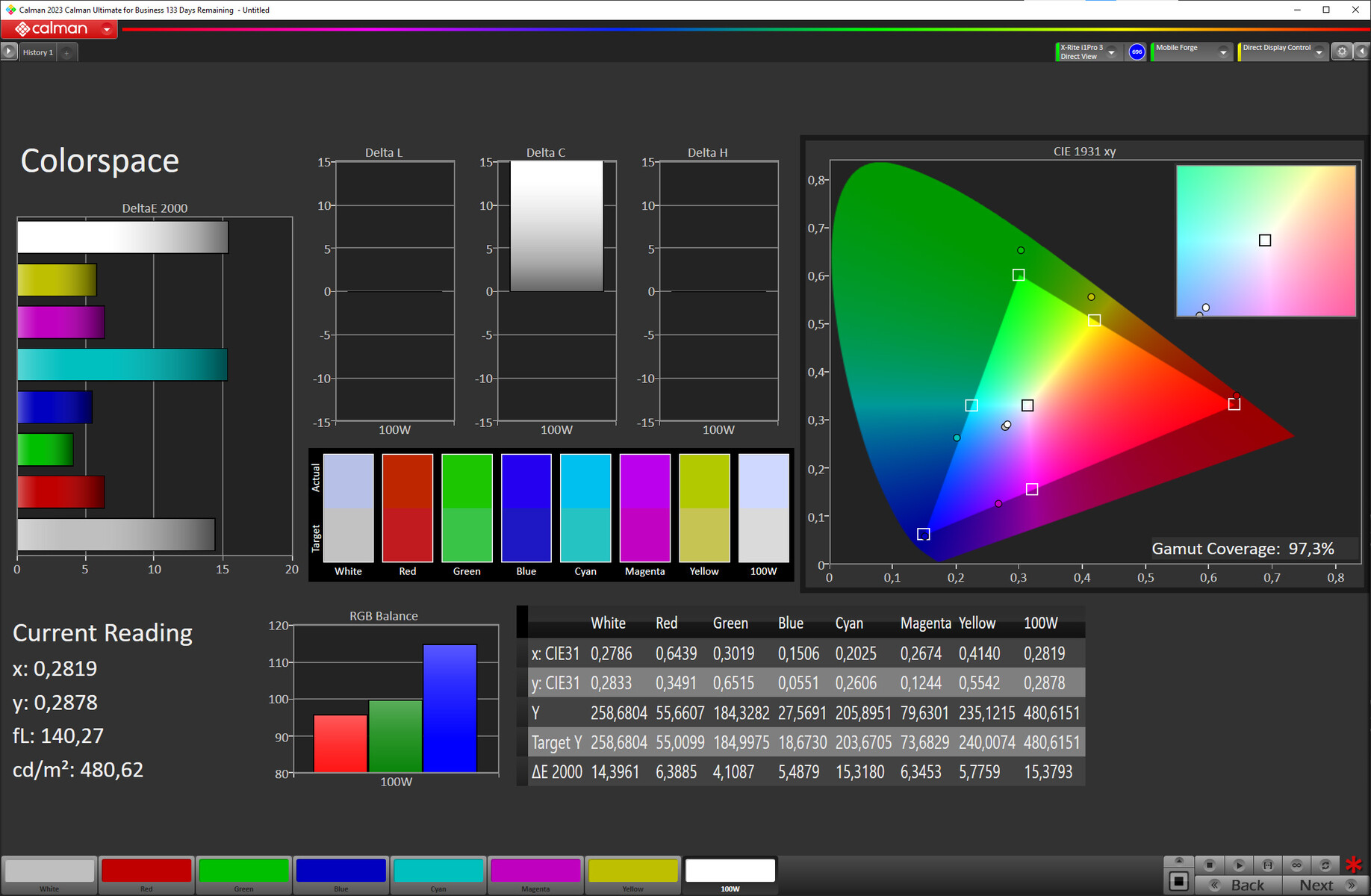The width and height of the screenshot is (1371, 896).
Task: Click the continuous read infinity icon
Action: (x=1296, y=865)
